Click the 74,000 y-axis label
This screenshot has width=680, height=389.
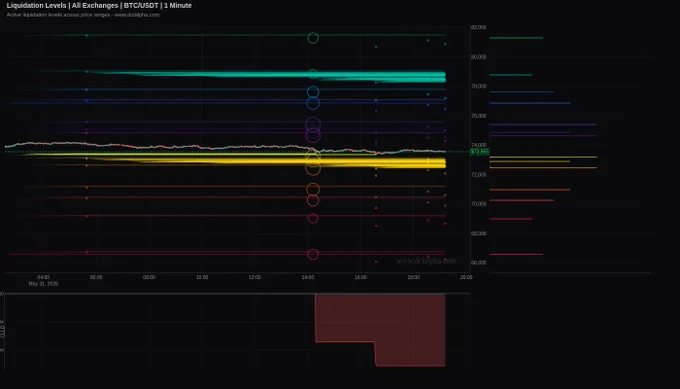[479, 145]
